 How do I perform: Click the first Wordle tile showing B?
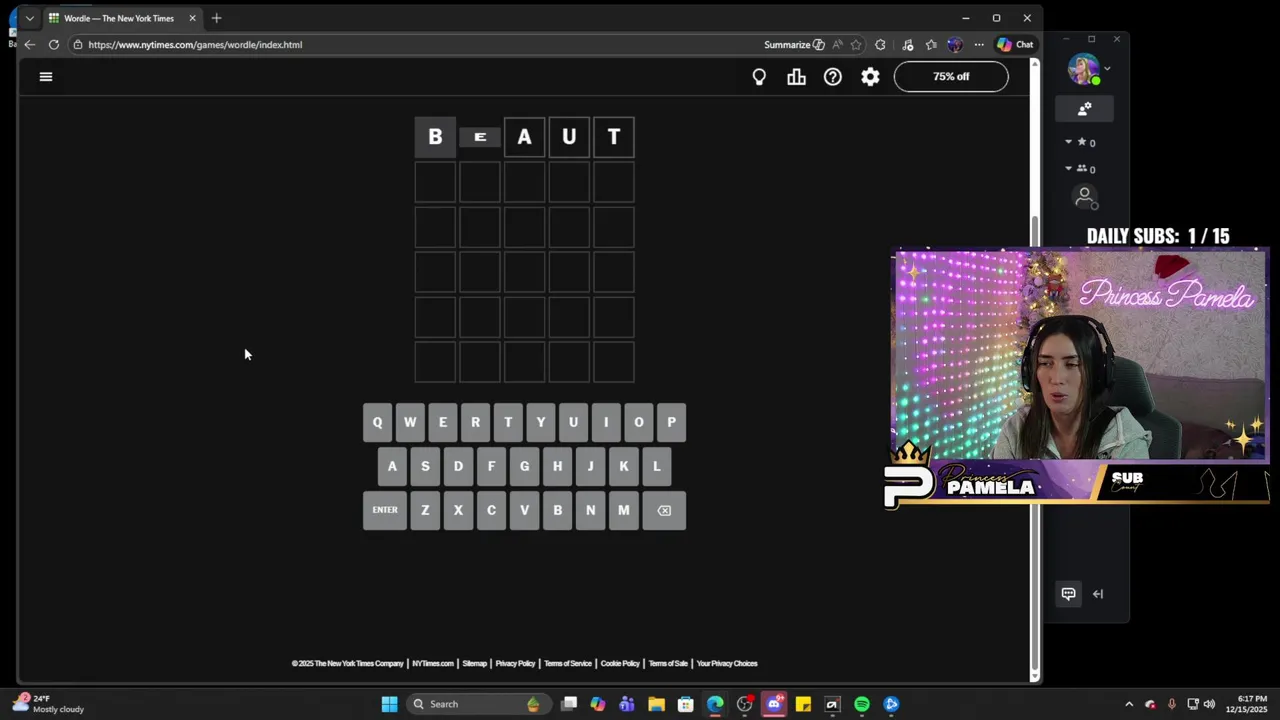pyautogui.click(x=435, y=137)
